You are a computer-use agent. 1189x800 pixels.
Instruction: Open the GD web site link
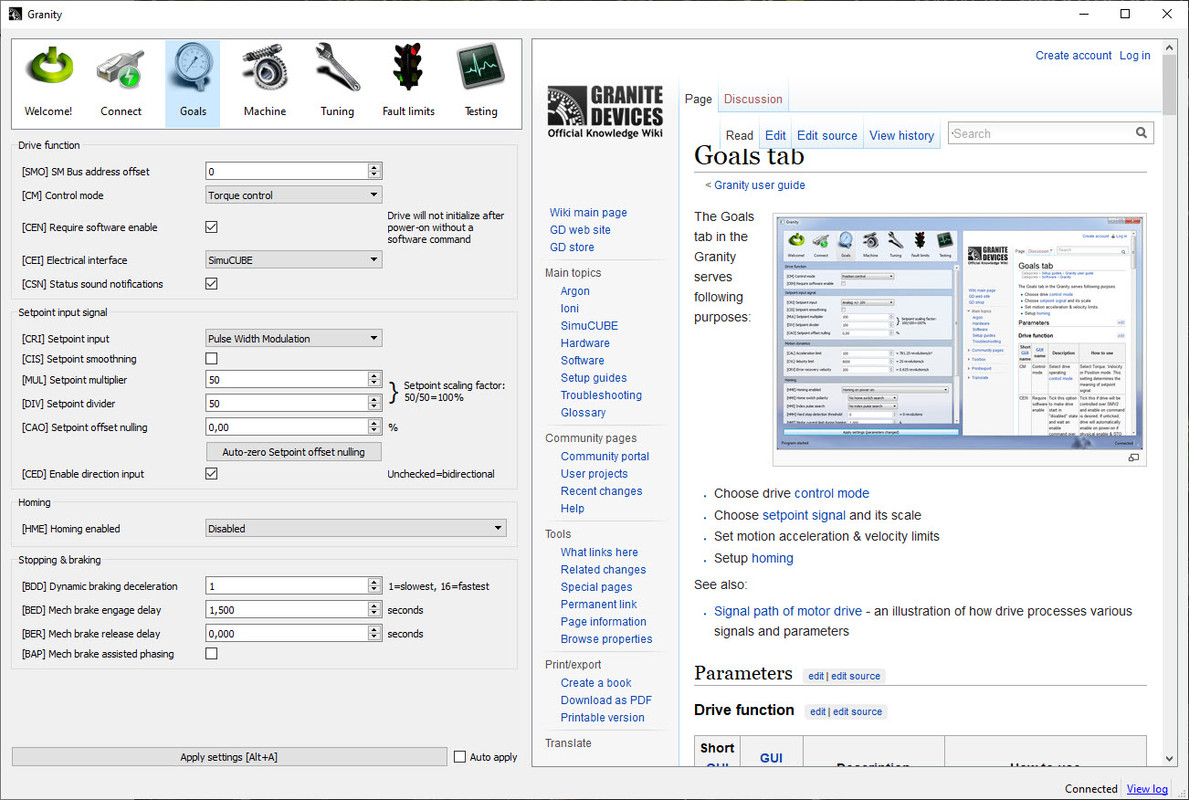click(579, 230)
